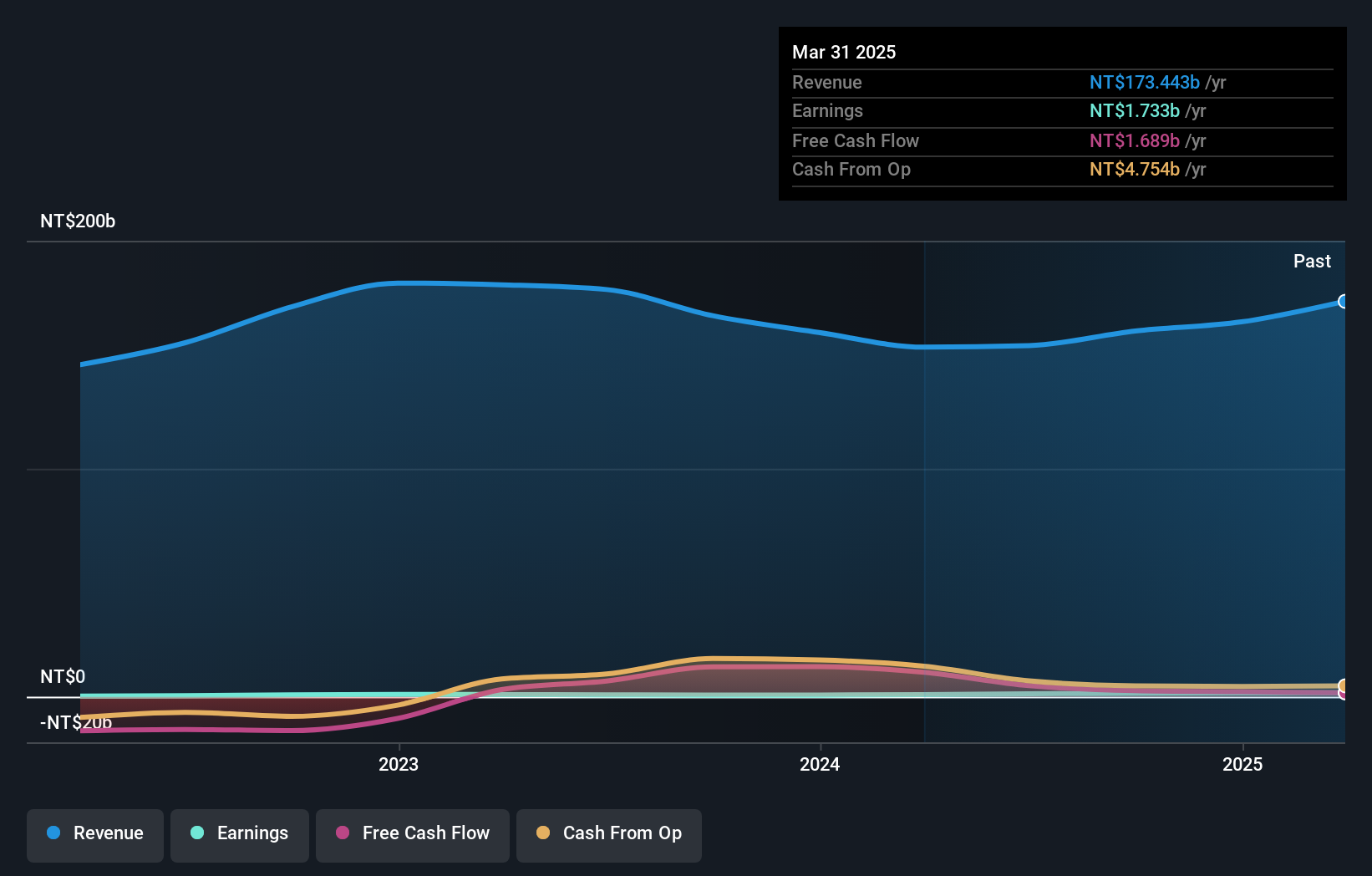
Task: Click the Free Cash Flow label in tooltip
Action: [856, 140]
